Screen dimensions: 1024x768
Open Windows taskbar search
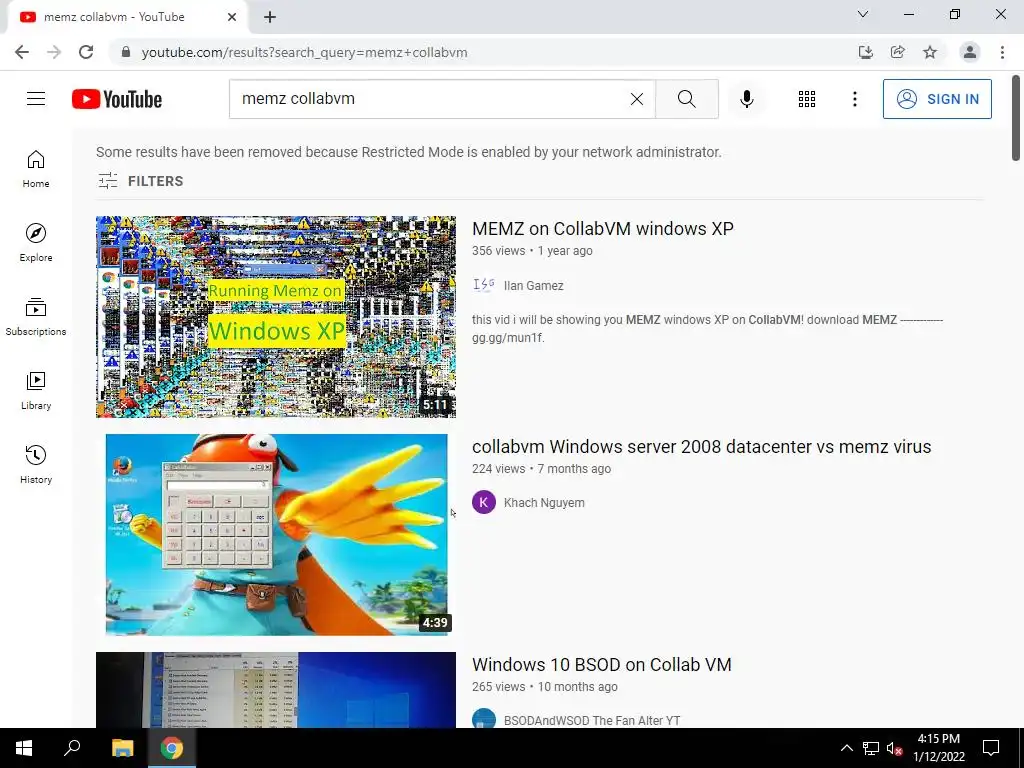[72, 748]
